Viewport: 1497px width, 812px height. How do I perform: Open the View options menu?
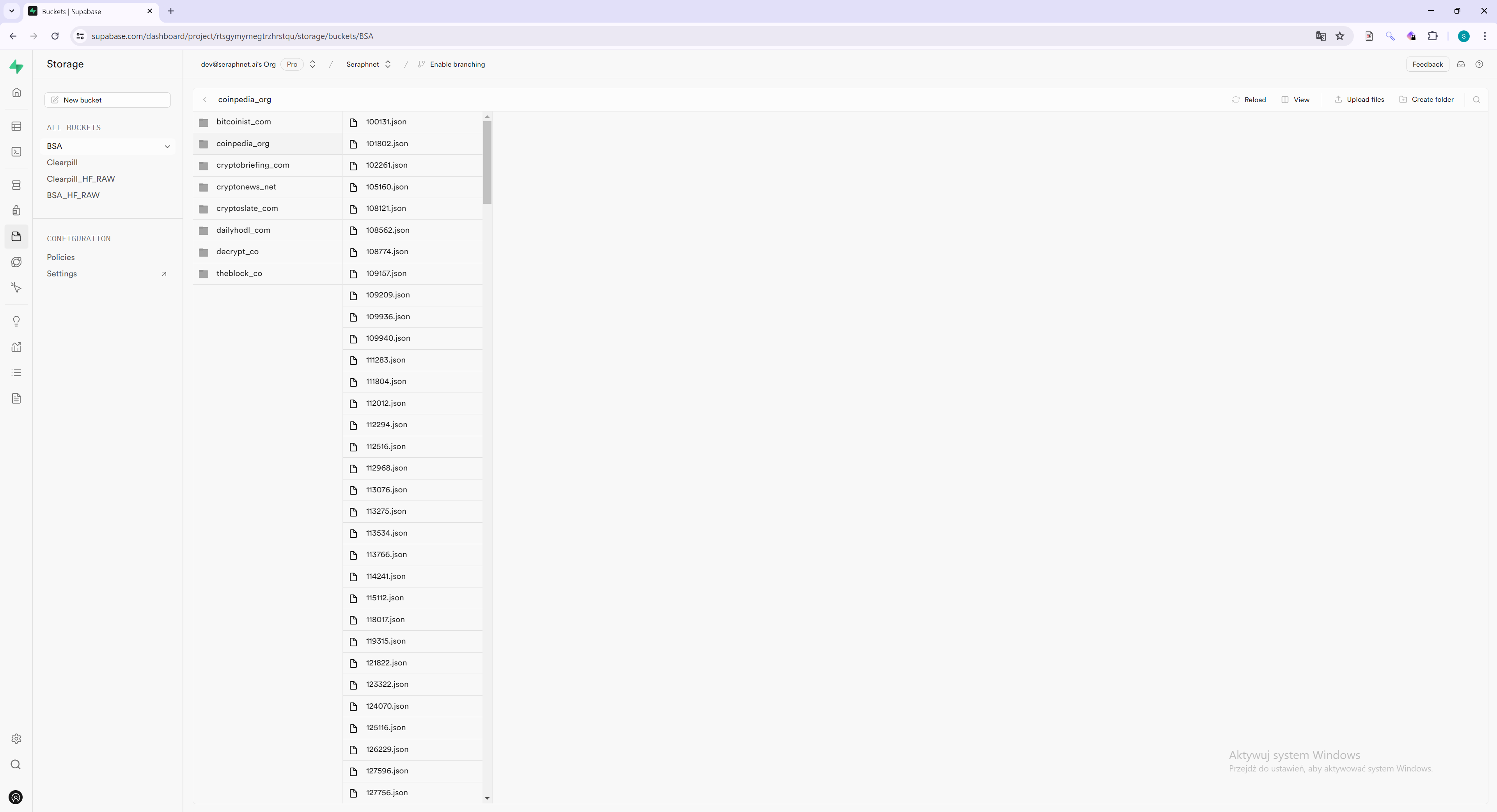tap(1295, 99)
